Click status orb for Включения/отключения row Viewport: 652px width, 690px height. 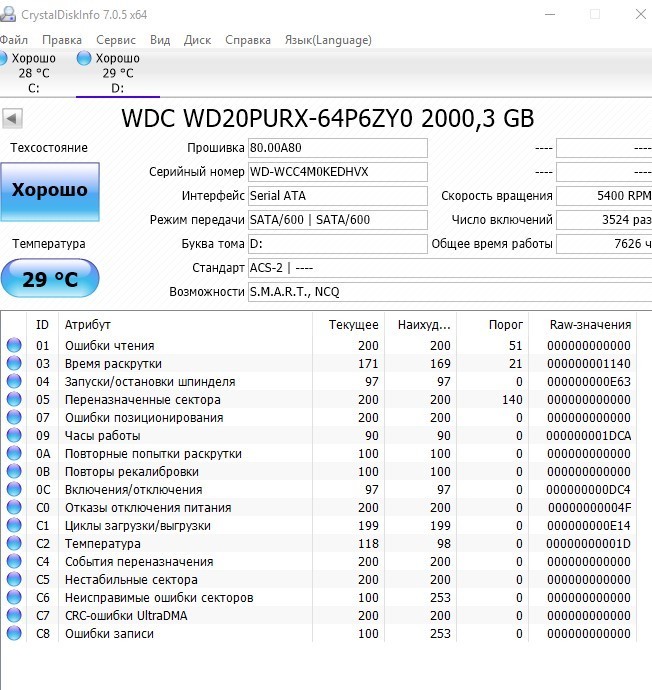[14, 489]
